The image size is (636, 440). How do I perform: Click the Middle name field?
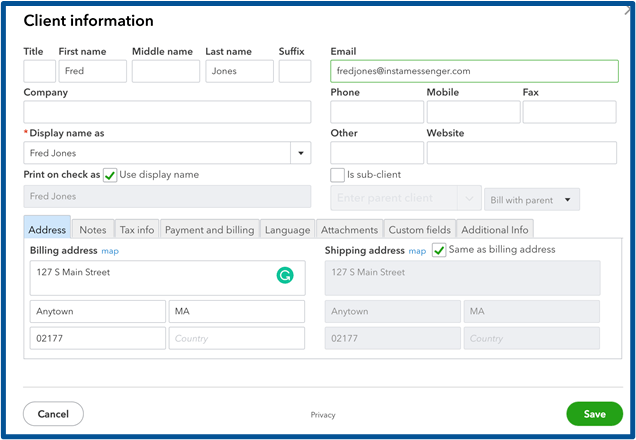pyautogui.click(x=166, y=71)
